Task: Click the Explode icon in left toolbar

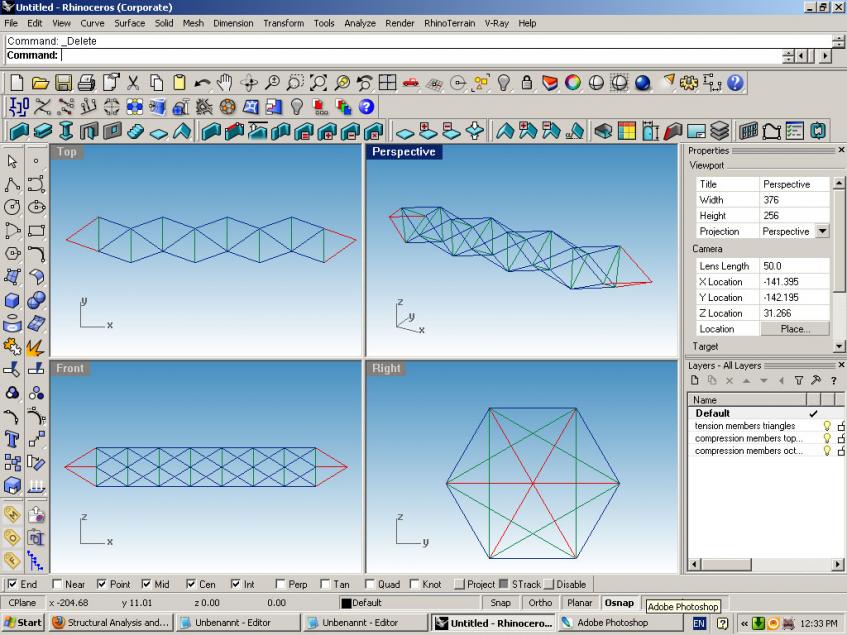Action: [x=36, y=347]
